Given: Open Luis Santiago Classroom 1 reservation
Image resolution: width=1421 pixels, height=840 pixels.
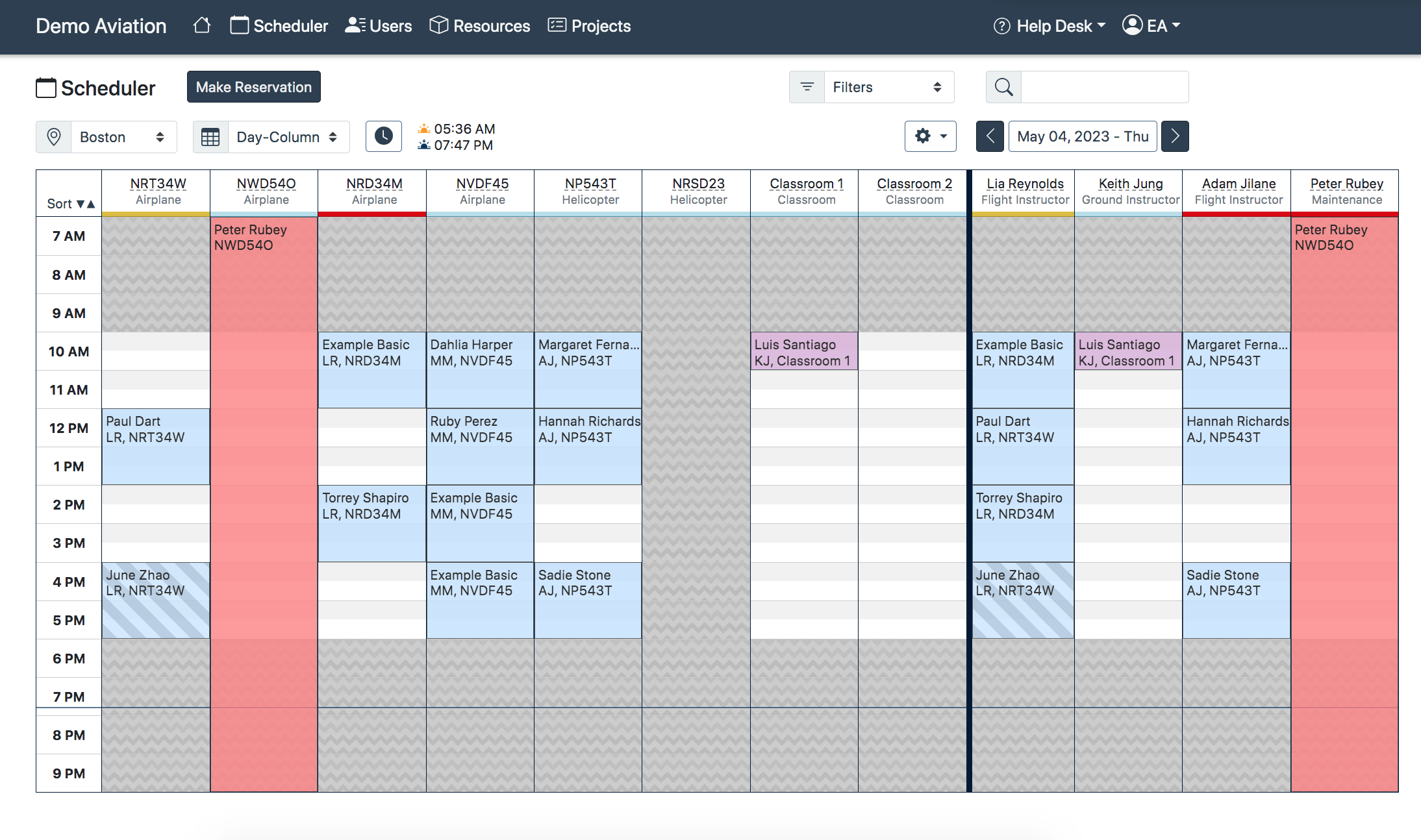Looking at the screenshot, I should tap(803, 352).
